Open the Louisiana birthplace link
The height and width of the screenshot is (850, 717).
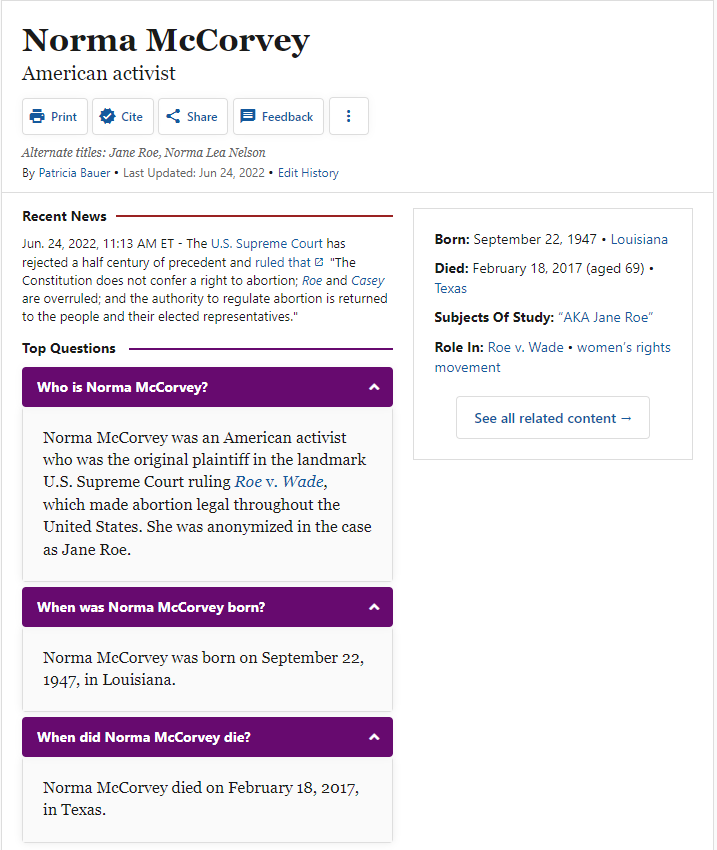coord(639,239)
